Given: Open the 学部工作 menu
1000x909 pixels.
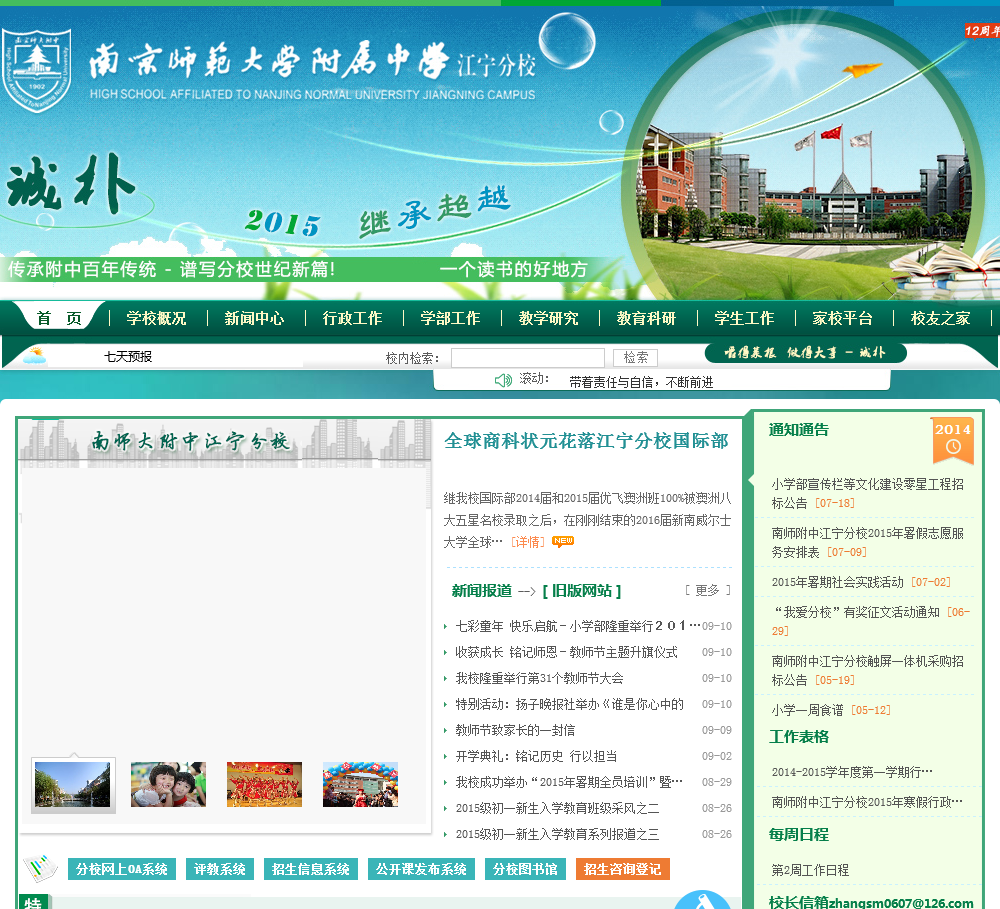Looking at the screenshot, I should coord(450,318).
